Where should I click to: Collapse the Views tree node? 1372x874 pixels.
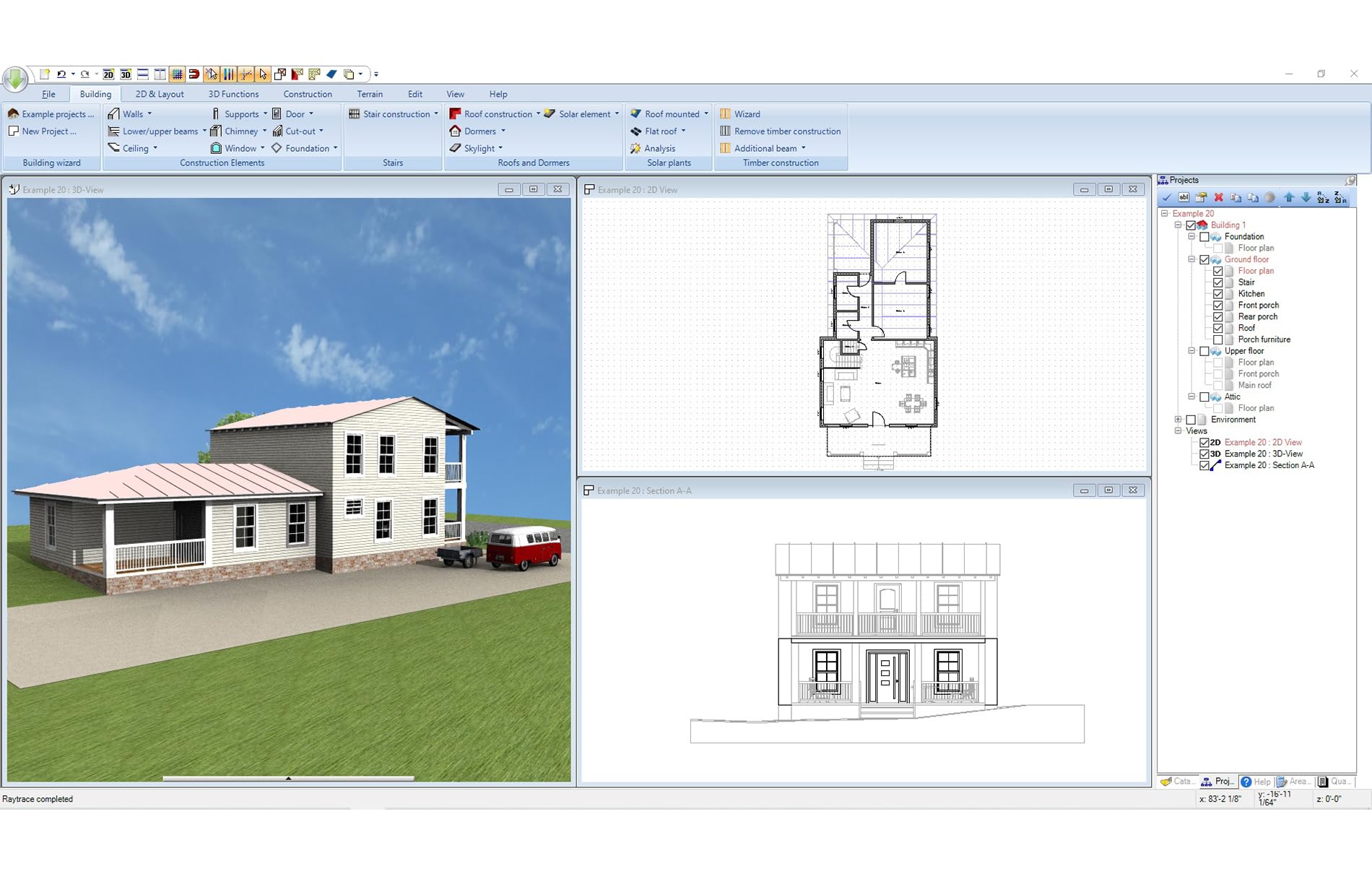pos(1178,431)
